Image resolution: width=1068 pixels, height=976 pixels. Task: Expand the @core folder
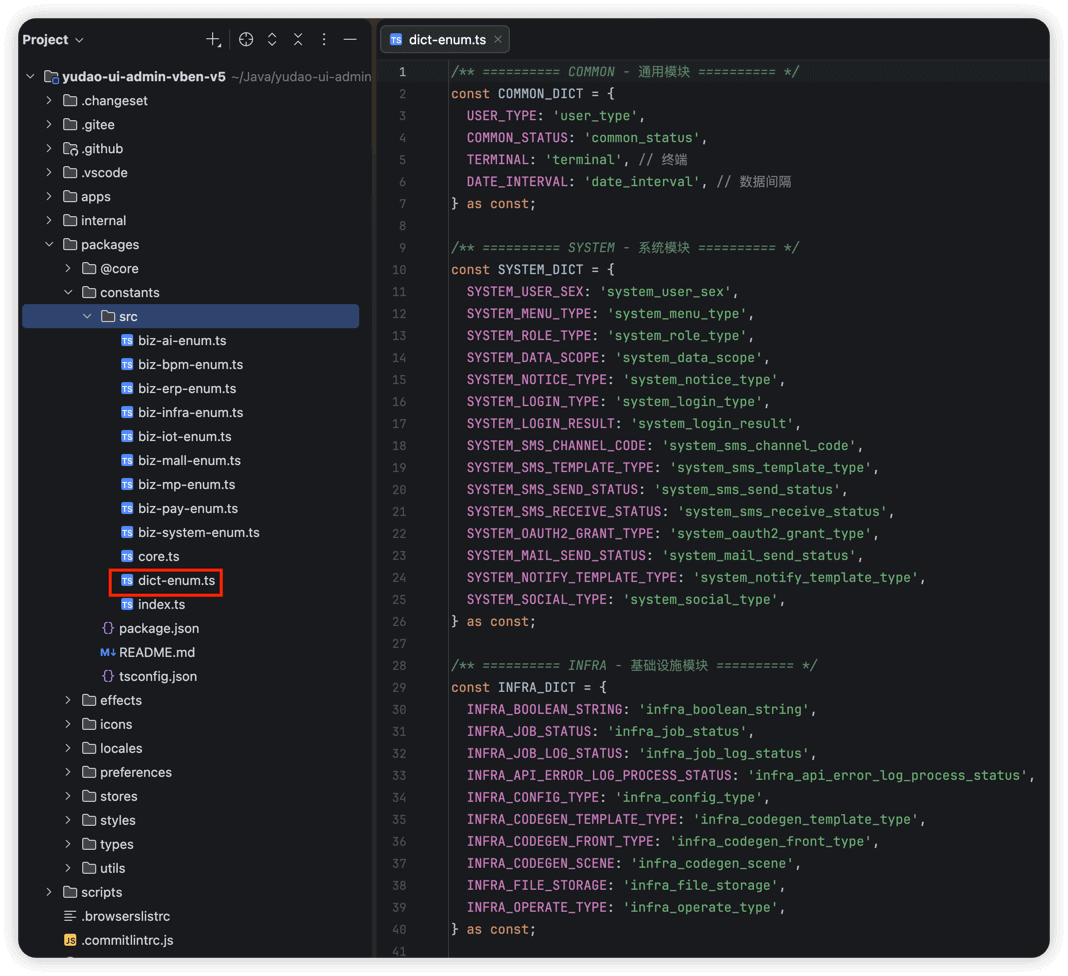68,268
